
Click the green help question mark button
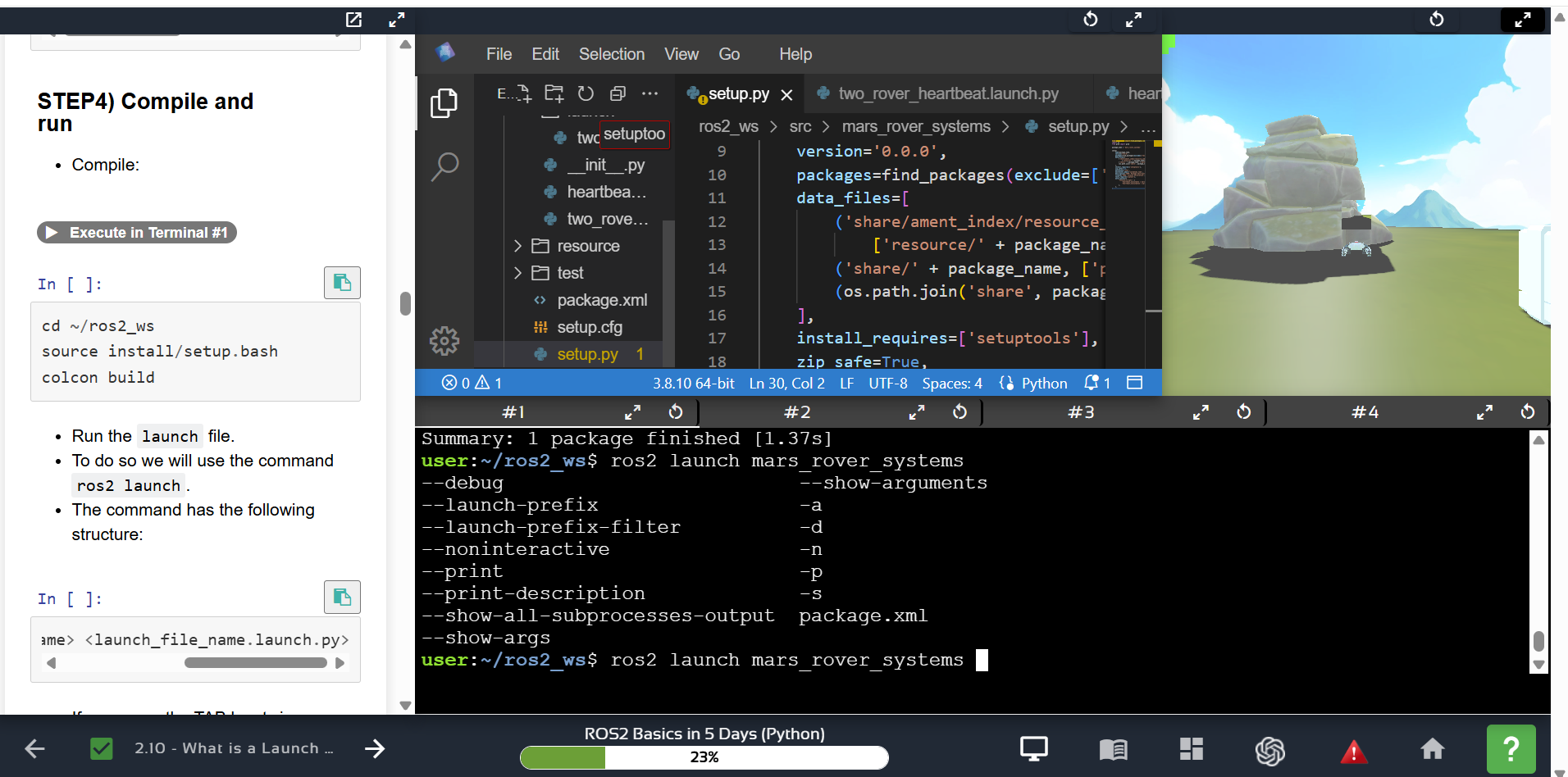click(x=1511, y=748)
